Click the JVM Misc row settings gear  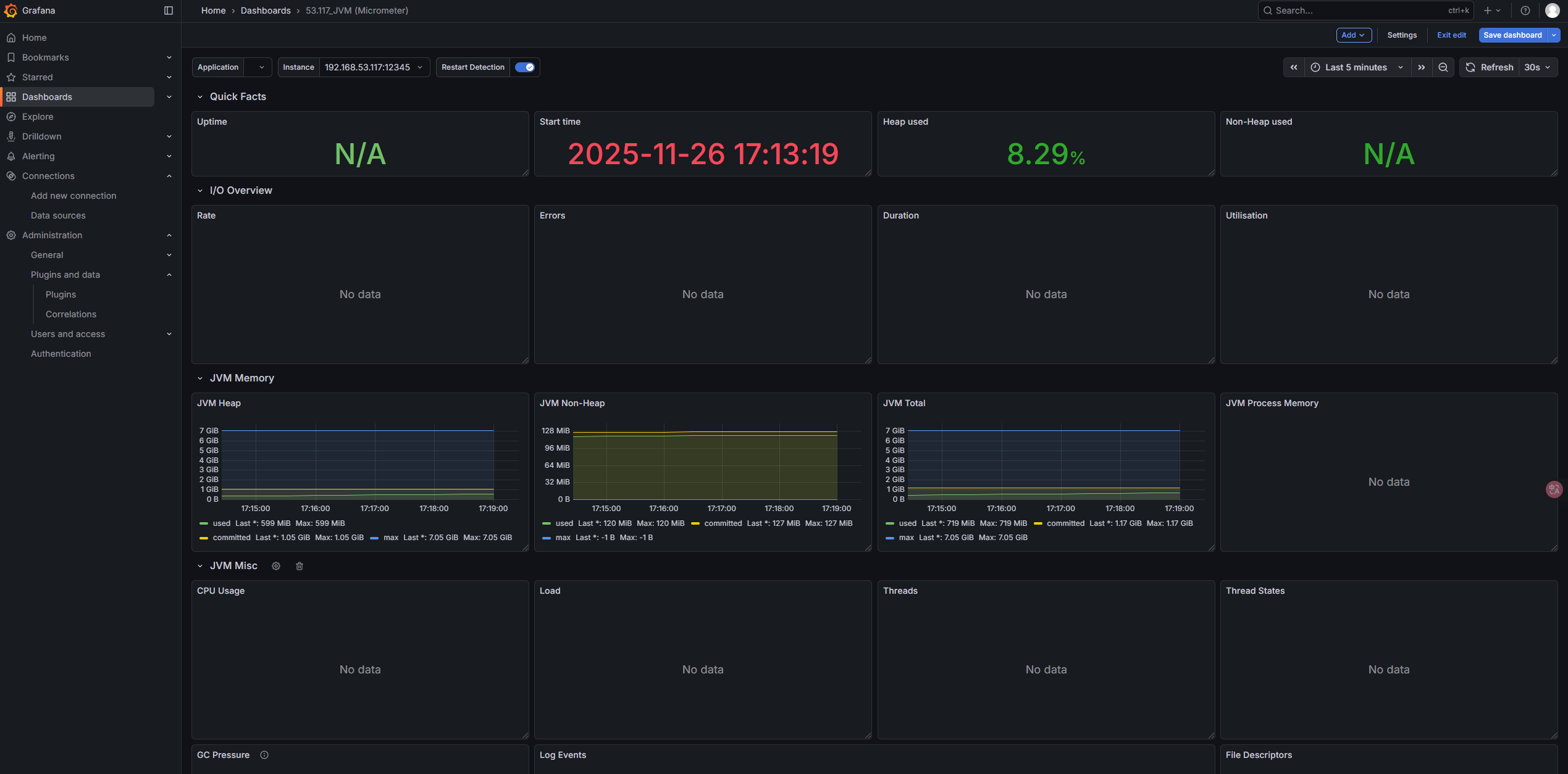276,566
